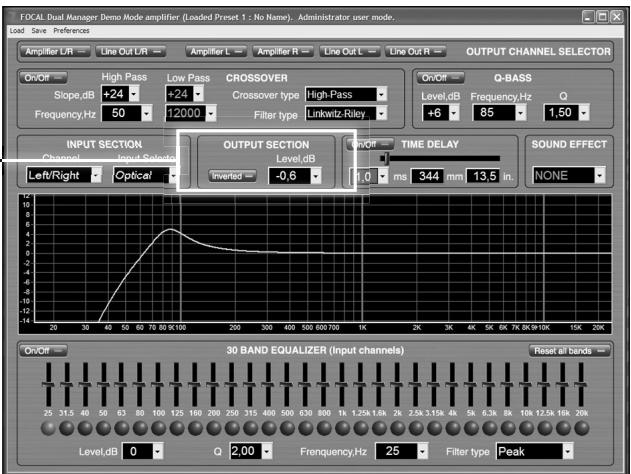The image size is (631, 474).
Task: Select Amplifier R output channel
Action: pyautogui.click(x=283, y=52)
